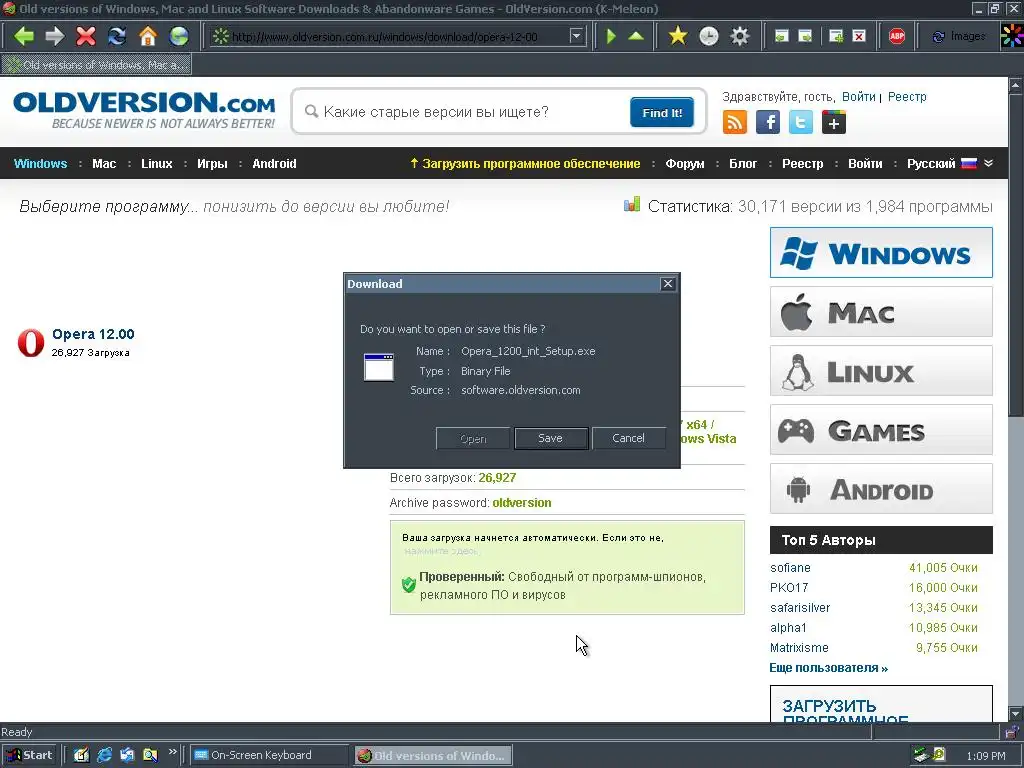Image resolution: width=1024 pixels, height=768 pixels.
Task: Stop page loading with the red X
Action: tap(86, 36)
